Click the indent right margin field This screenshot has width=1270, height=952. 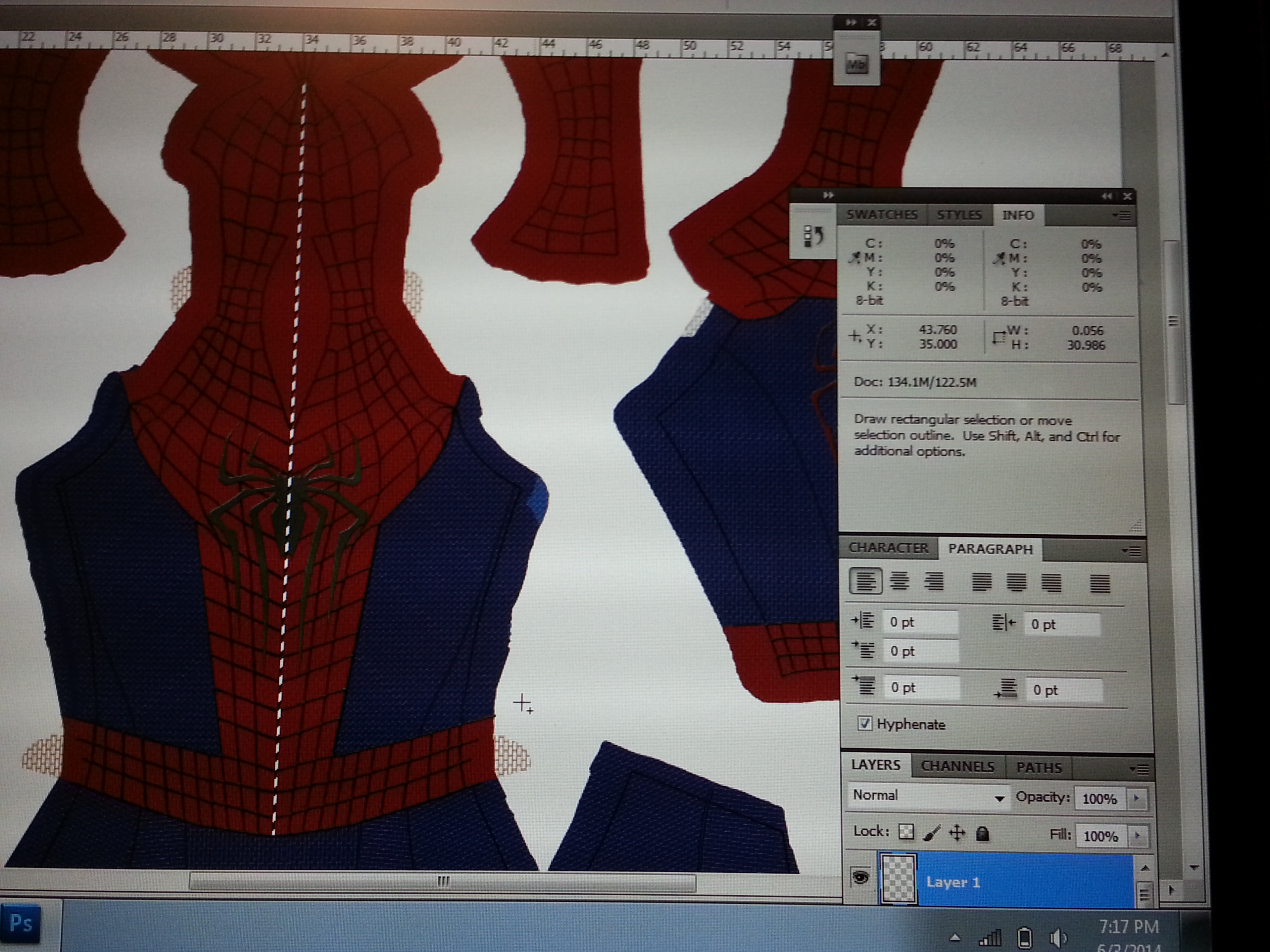(x=1063, y=624)
